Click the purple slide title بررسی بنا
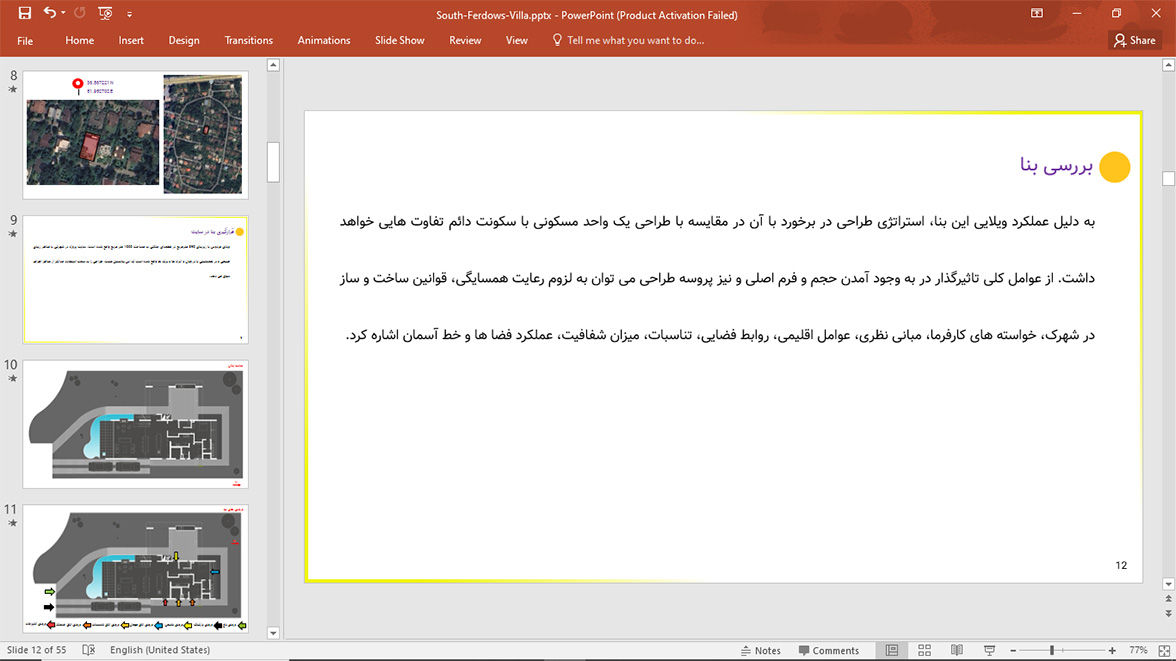Viewport: 1176px width, 661px height. coord(1056,166)
